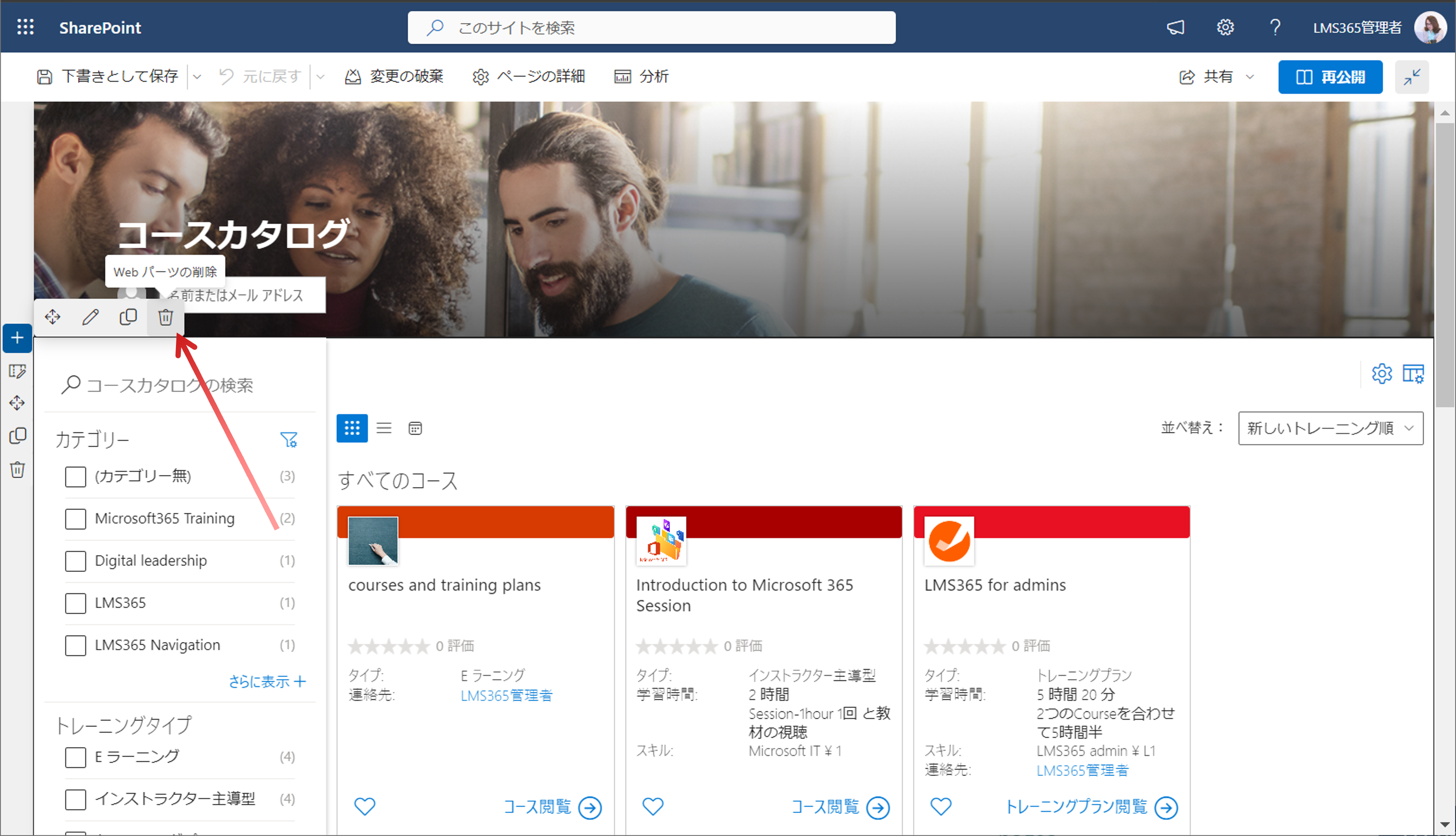Check the Digital leadership checkbox
Screen dimensions: 1456x836
(75, 560)
